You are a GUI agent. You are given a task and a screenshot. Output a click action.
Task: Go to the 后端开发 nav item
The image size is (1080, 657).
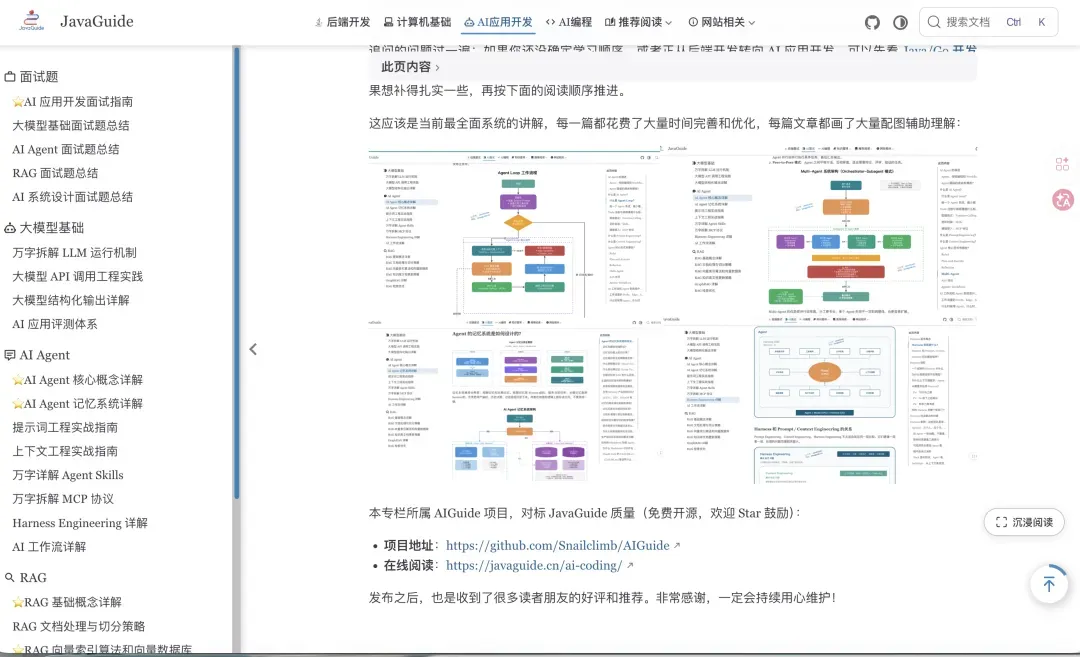coord(342,22)
